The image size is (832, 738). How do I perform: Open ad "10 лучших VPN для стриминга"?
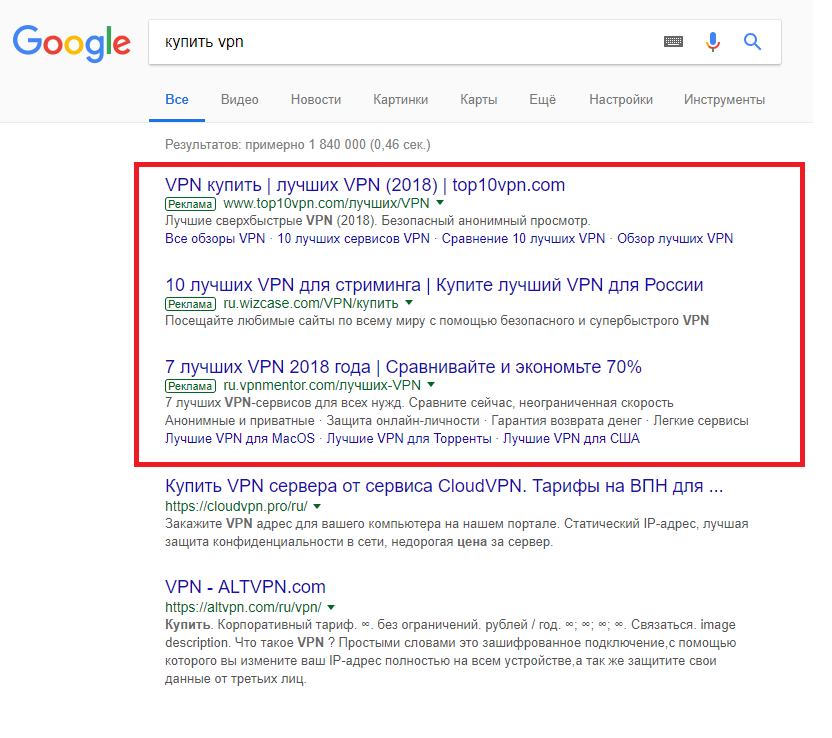click(434, 285)
